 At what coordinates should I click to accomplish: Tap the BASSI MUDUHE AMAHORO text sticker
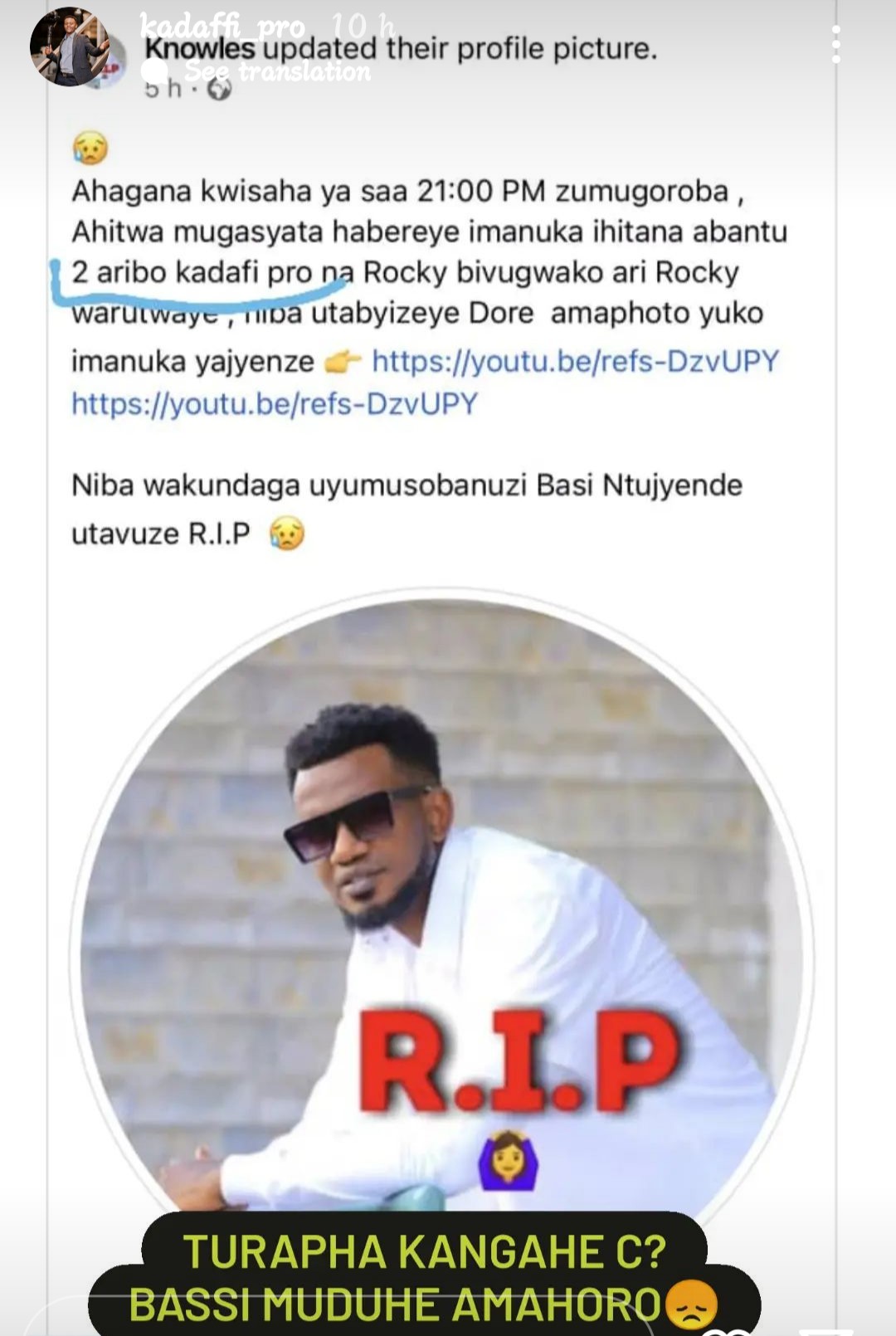pyautogui.click(x=424, y=1304)
